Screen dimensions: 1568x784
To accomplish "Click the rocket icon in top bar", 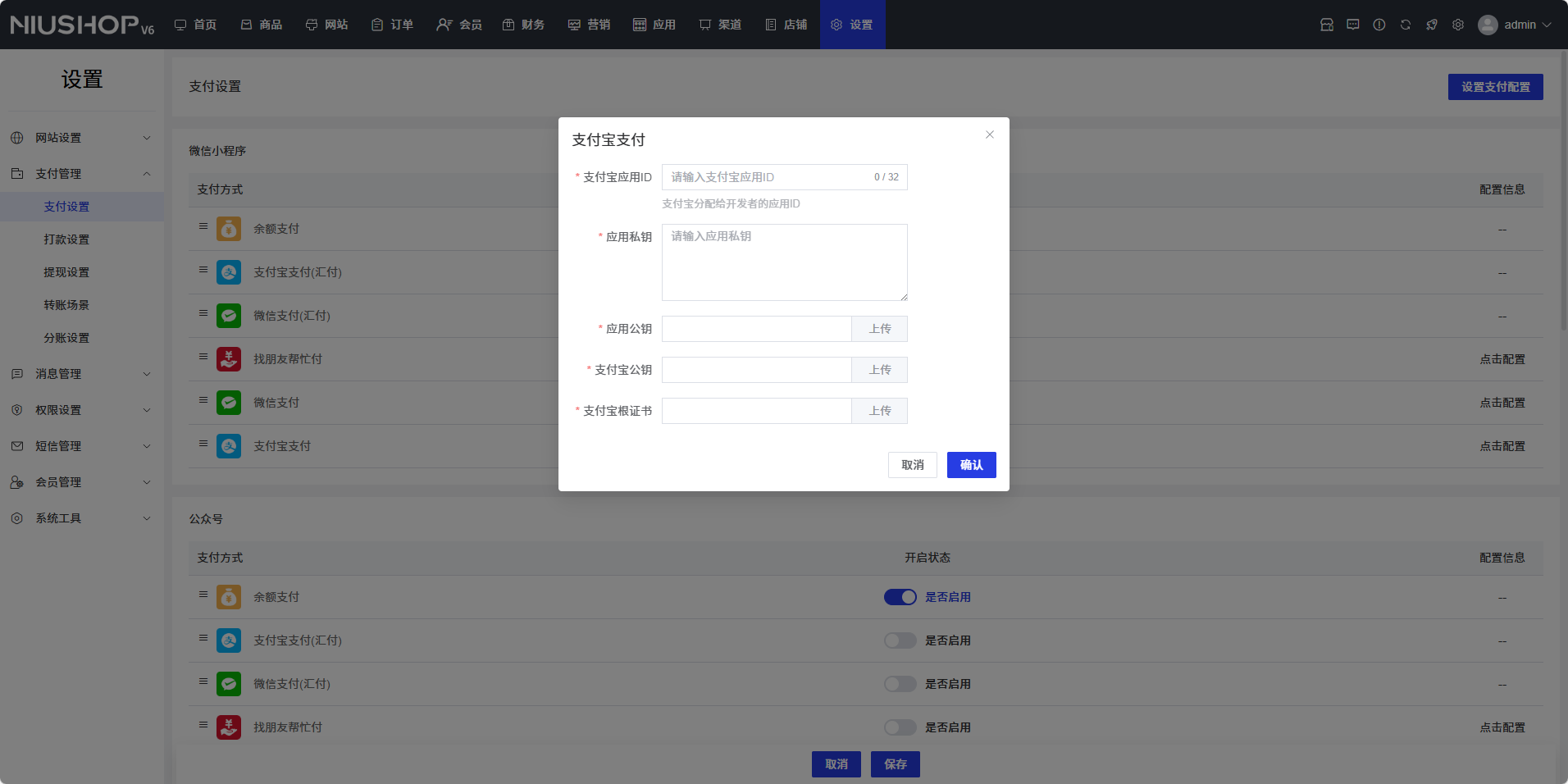I will (x=1431, y=25).
